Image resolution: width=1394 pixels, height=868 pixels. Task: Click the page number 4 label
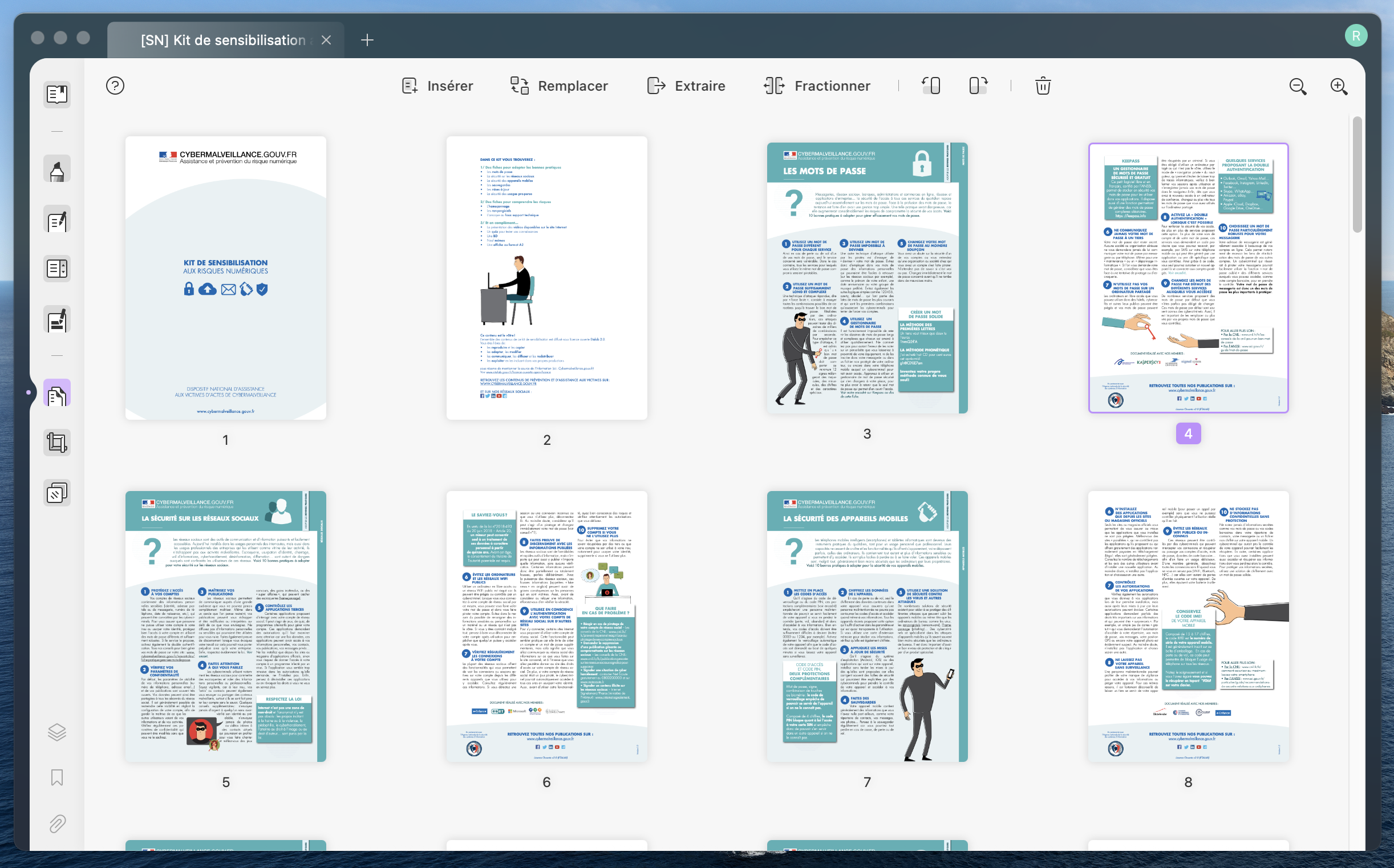pyautogui.click(x=1189, y=434)
